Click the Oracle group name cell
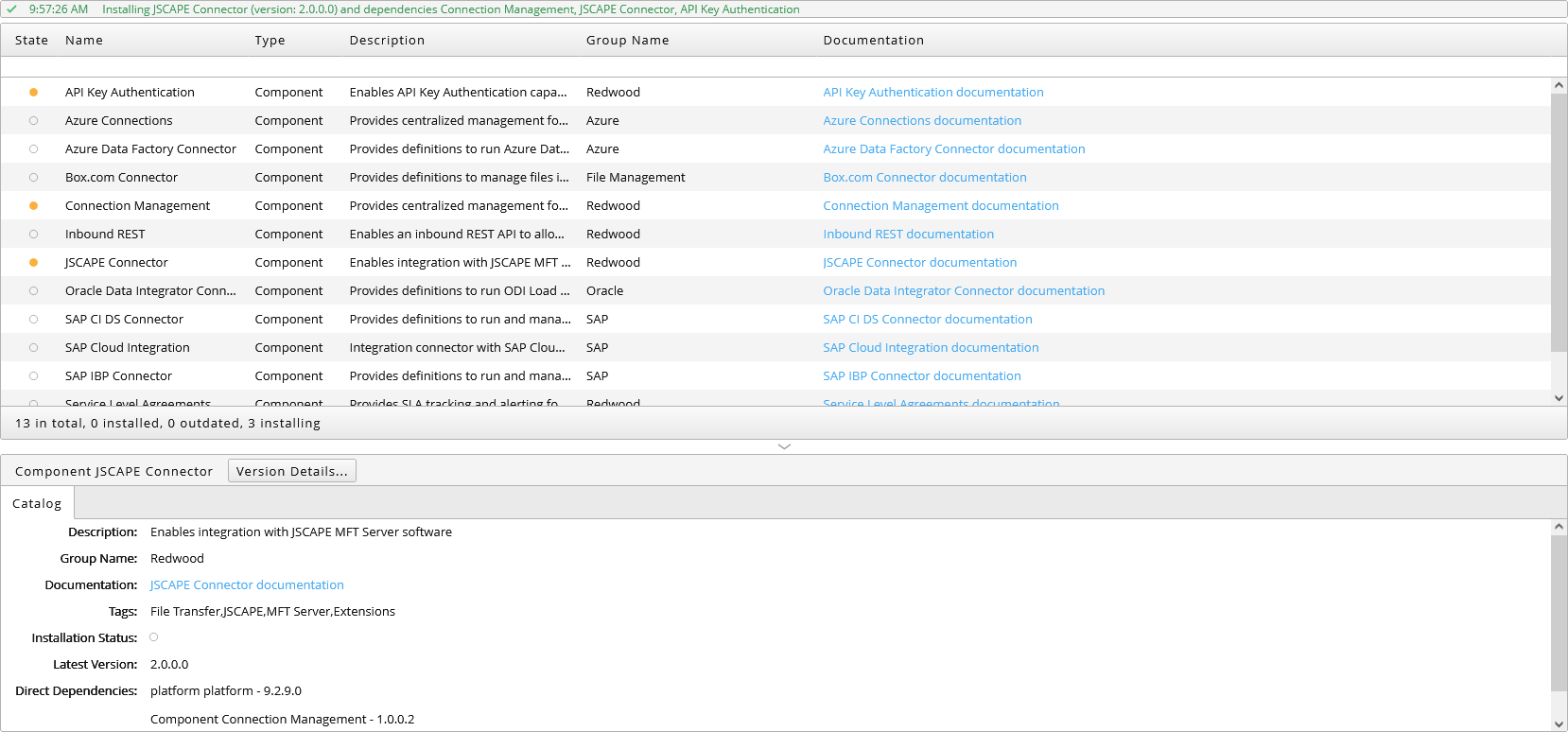The image size is (1568, 732). point(604,291)
